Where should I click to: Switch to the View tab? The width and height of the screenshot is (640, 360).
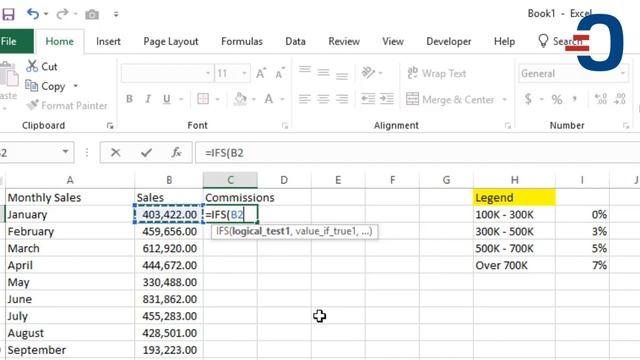tap(393, 41)
